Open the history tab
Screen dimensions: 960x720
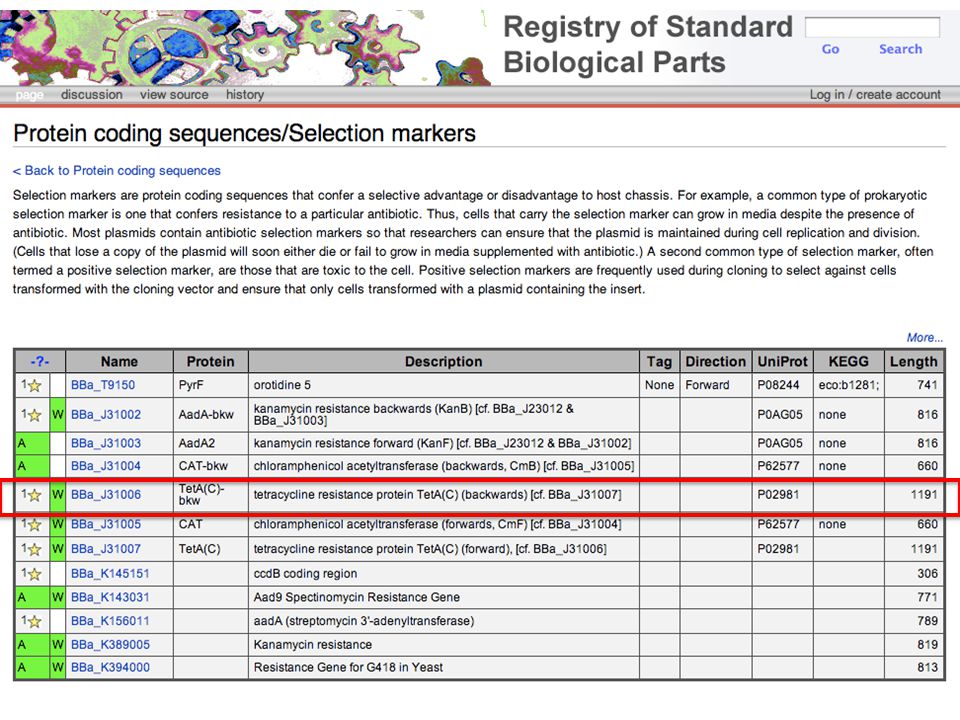pyautogui.click(x=245, y=95)
